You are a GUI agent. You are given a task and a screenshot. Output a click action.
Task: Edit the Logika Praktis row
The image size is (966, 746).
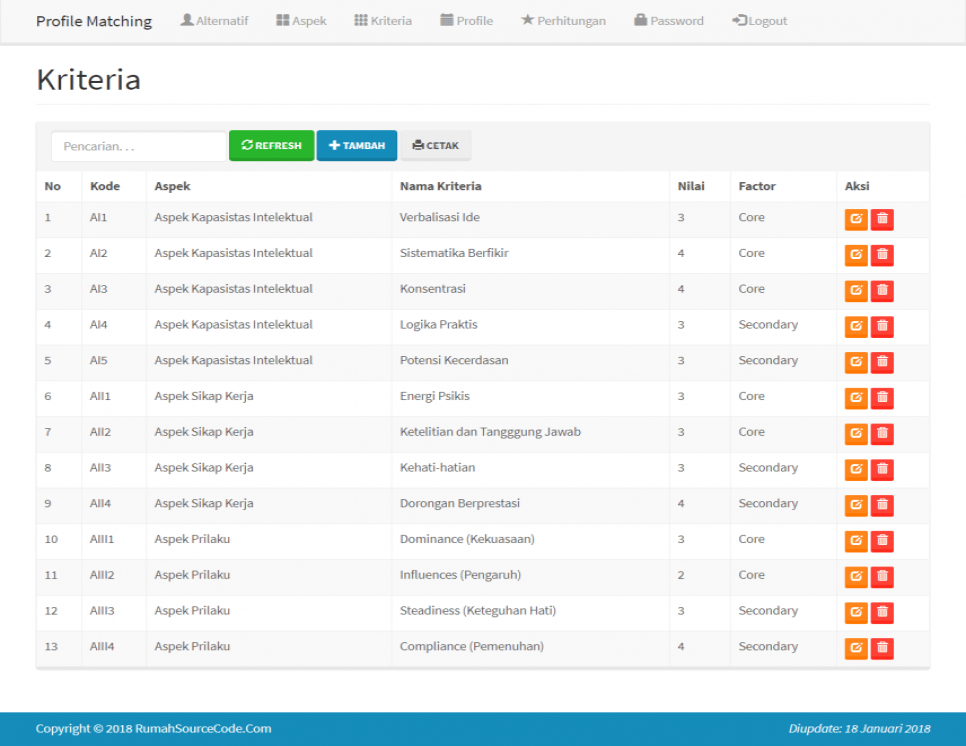(x=856, y=326)
